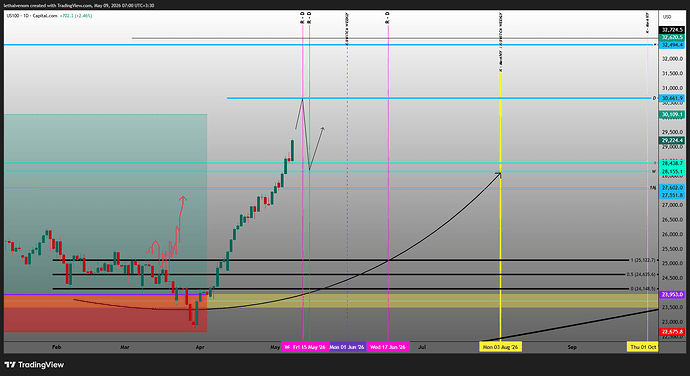The width and height of the screenshot is (690, 376).
Task: Click the 23,953.0 purple price label
Action: 672,295
